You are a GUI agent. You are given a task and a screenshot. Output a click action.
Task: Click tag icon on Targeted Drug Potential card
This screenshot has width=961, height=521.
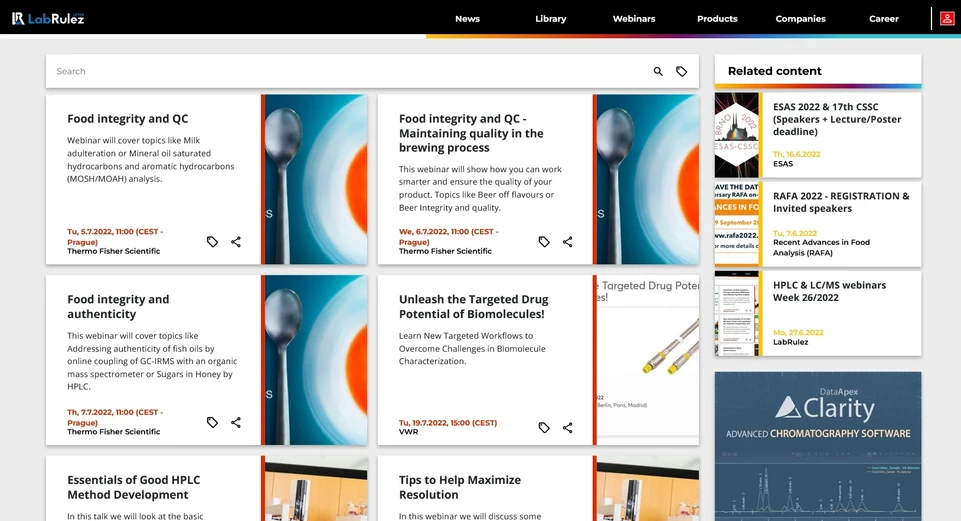[x=544, y=427]
